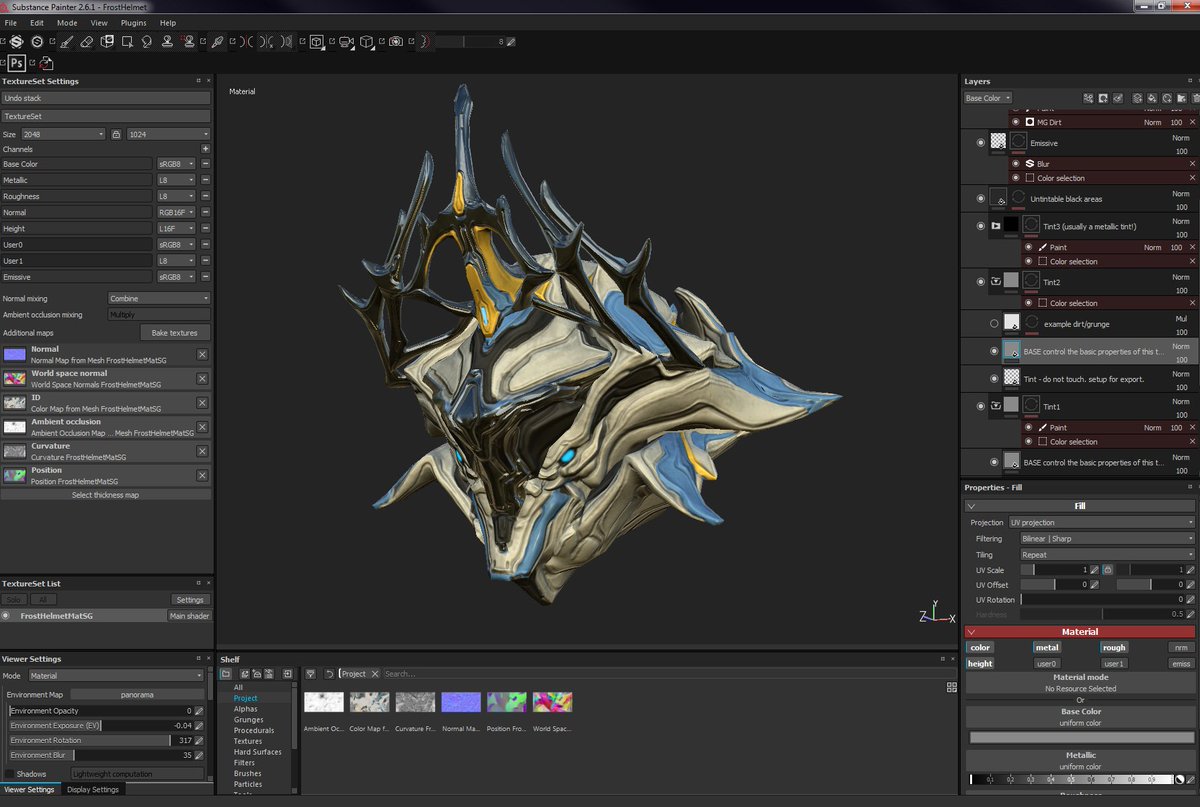Image resolution: width=1200 pixels, height=807 pixels.
Task: Switch to the Display Settings tab
Action: [x=92, y=790]
